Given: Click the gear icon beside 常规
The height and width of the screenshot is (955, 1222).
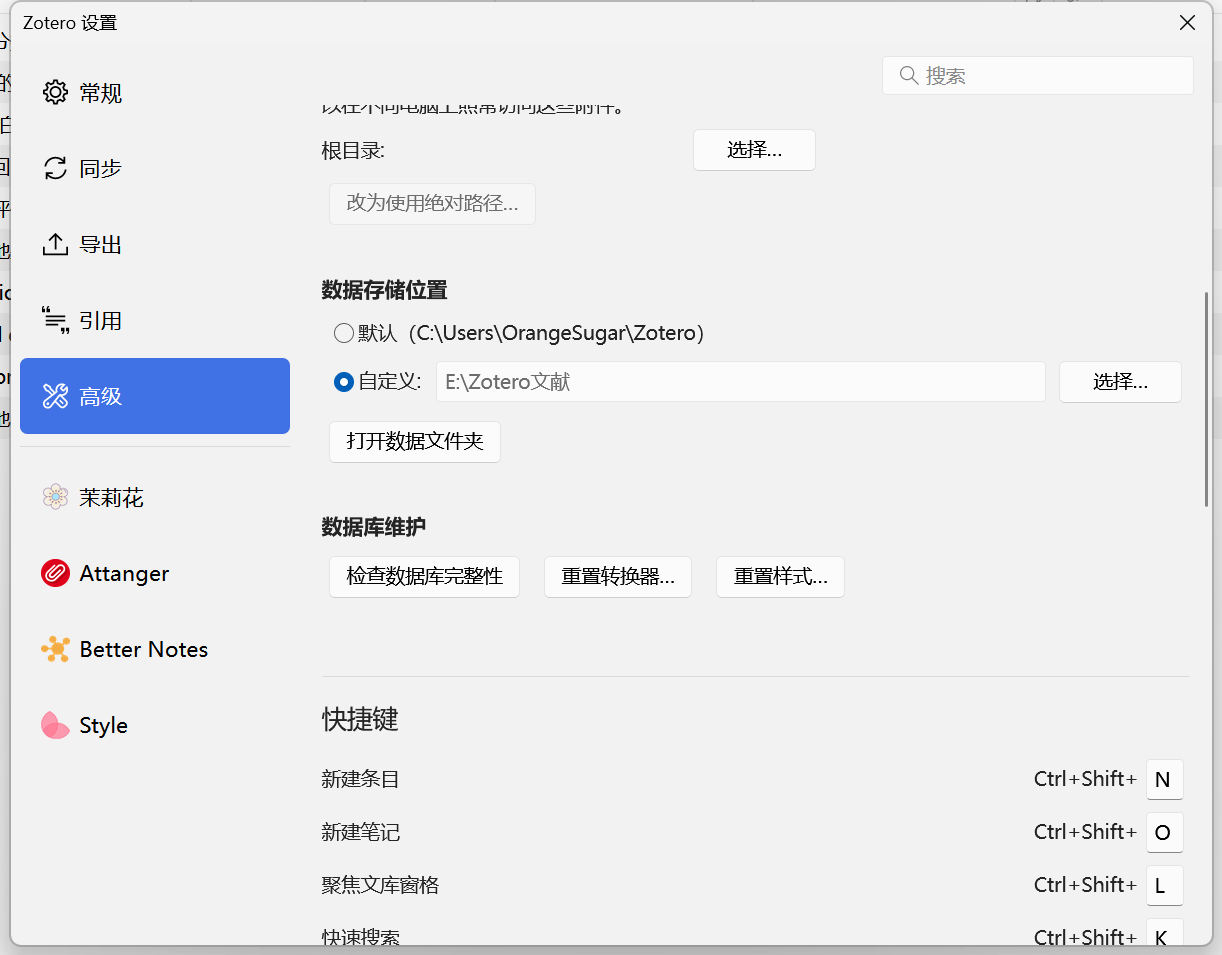Looking at the screenshot, I should pyautogui.click(x=55, y=93).
